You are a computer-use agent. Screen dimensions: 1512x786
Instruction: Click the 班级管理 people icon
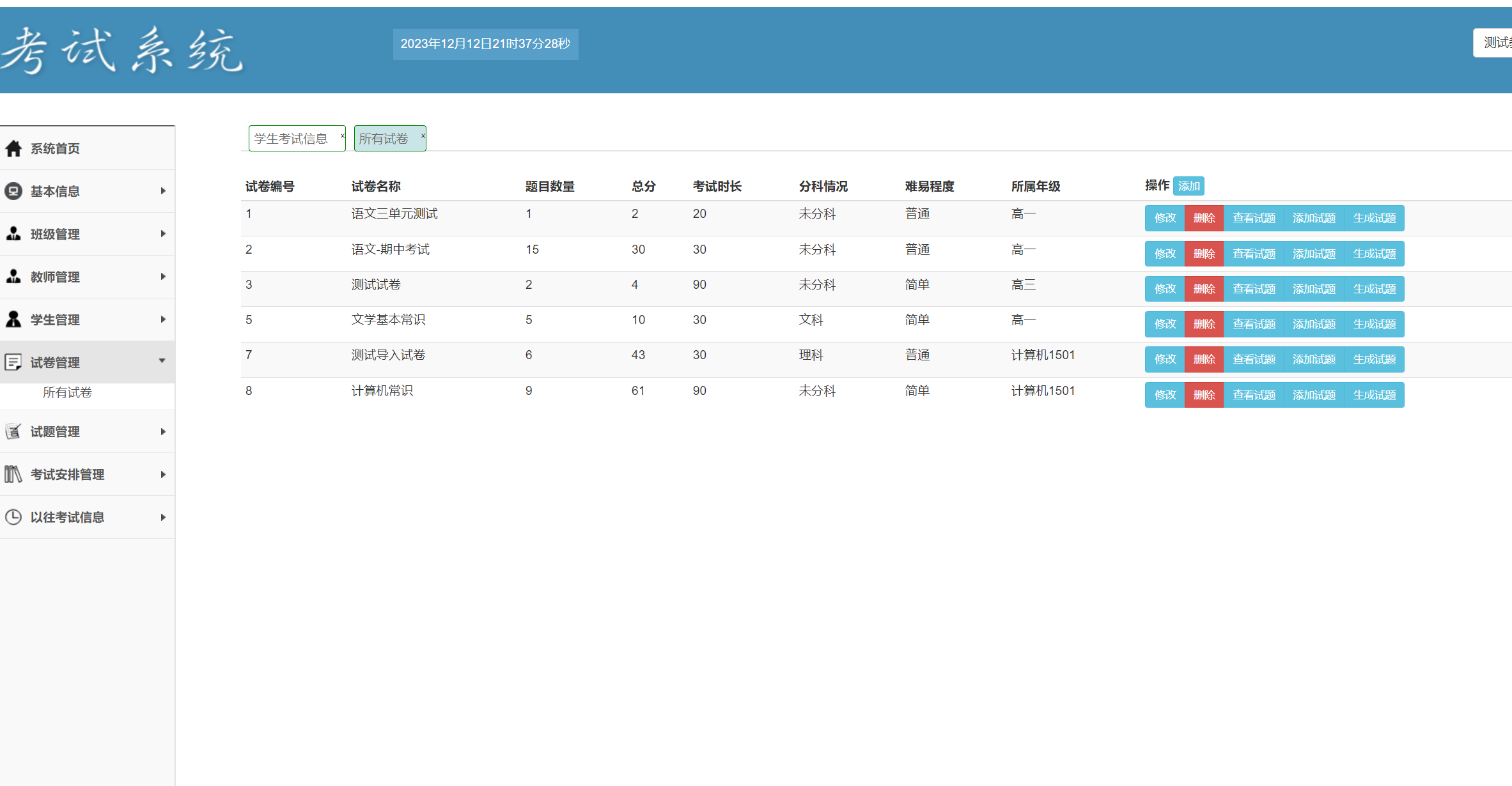pos(13,234)
